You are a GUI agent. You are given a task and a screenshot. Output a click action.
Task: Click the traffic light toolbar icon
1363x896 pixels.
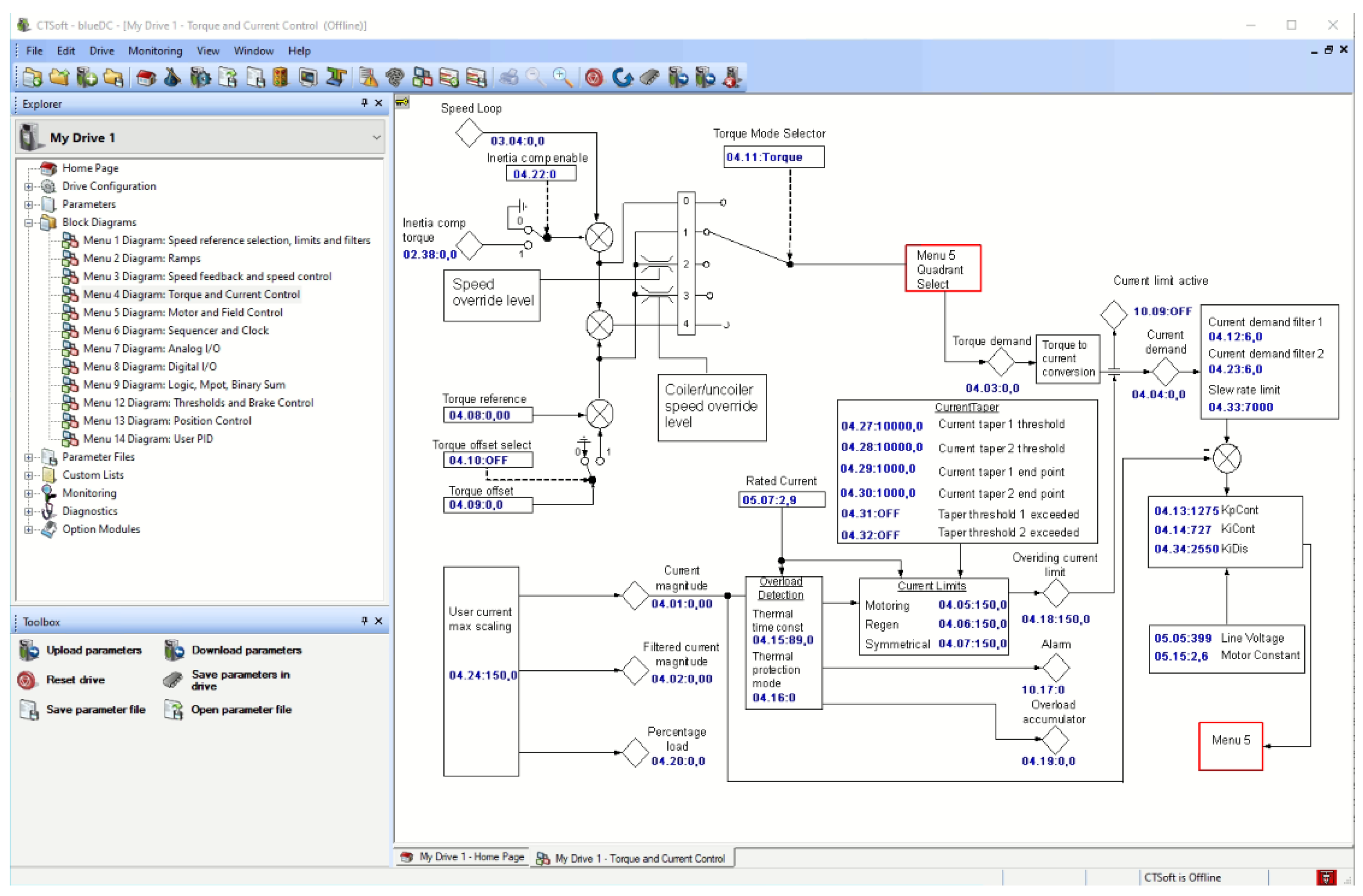(280, 77)
